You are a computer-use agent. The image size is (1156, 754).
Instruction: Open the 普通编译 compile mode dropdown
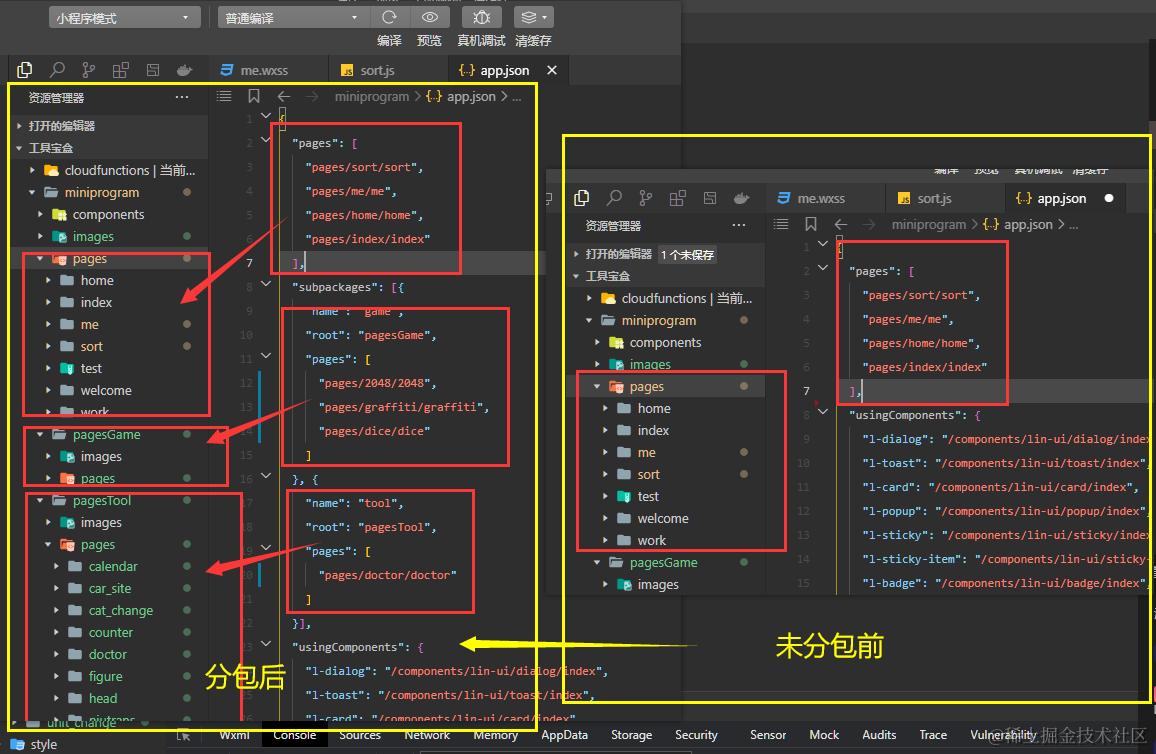pyautogui.click(x=292, y=18)
